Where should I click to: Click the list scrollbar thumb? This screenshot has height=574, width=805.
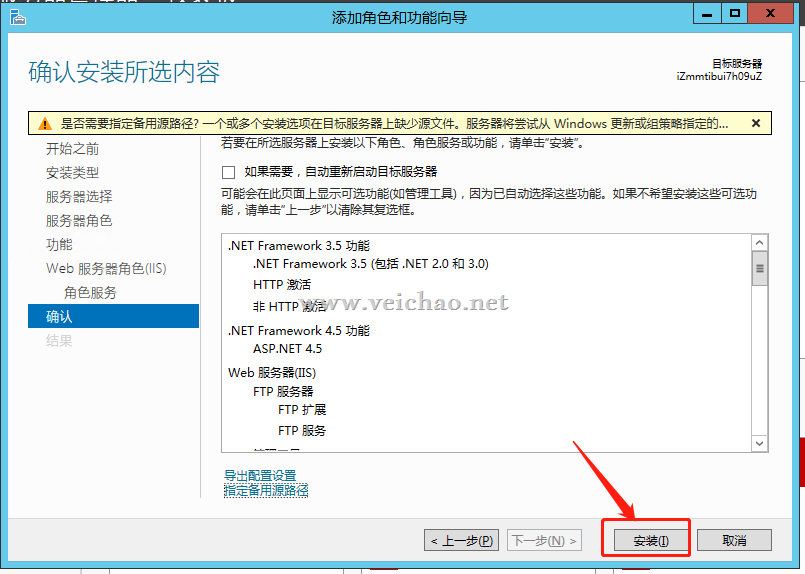(x=760, y=269)
